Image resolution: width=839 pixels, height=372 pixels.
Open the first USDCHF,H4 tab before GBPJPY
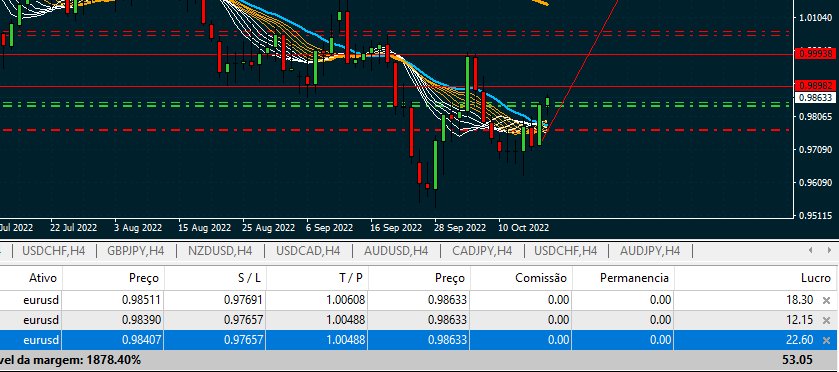click(x=53, y=250)
